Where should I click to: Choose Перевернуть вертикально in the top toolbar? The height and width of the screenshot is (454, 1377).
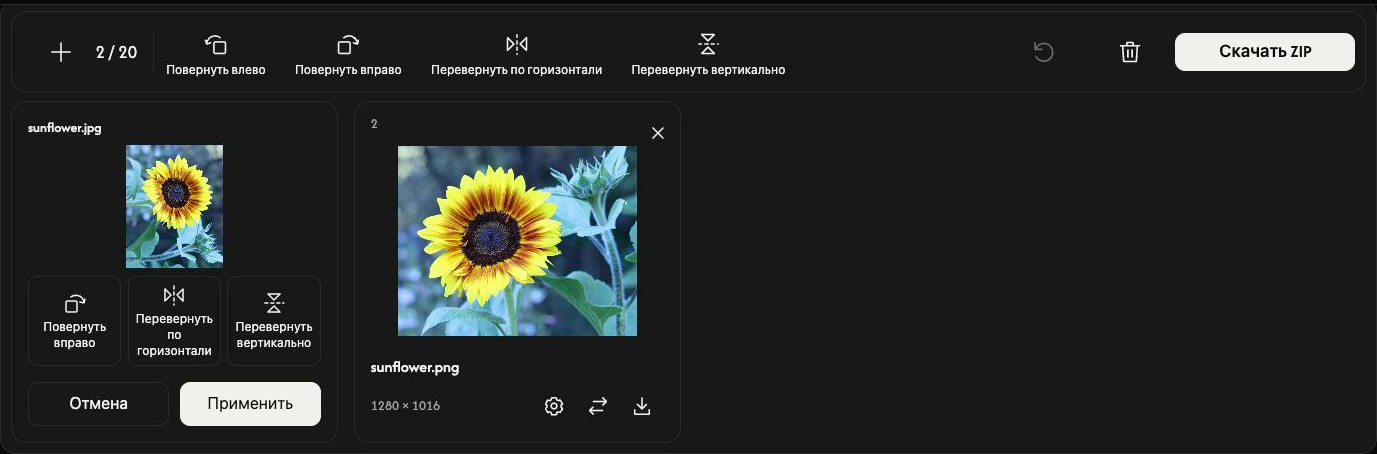click(x=708, y=55)
